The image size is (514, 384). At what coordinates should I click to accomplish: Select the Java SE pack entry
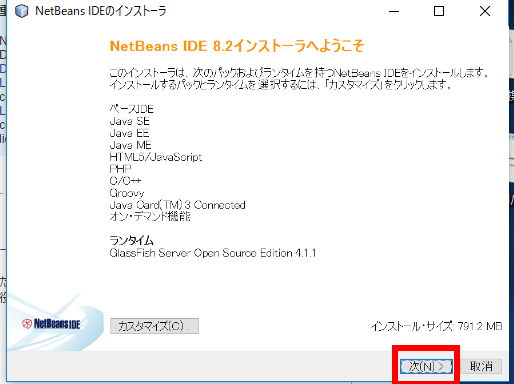click(129, 121)
